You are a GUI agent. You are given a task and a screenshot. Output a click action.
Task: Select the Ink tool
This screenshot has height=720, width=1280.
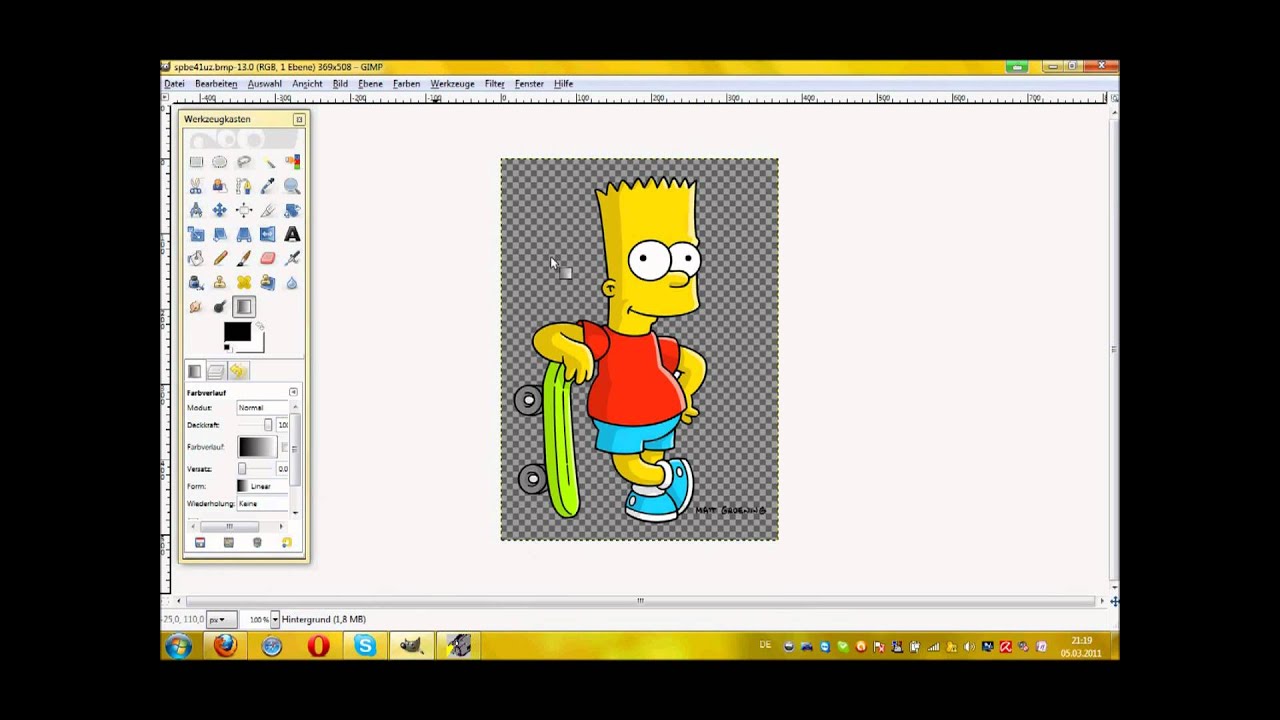(x=196, y=282)
